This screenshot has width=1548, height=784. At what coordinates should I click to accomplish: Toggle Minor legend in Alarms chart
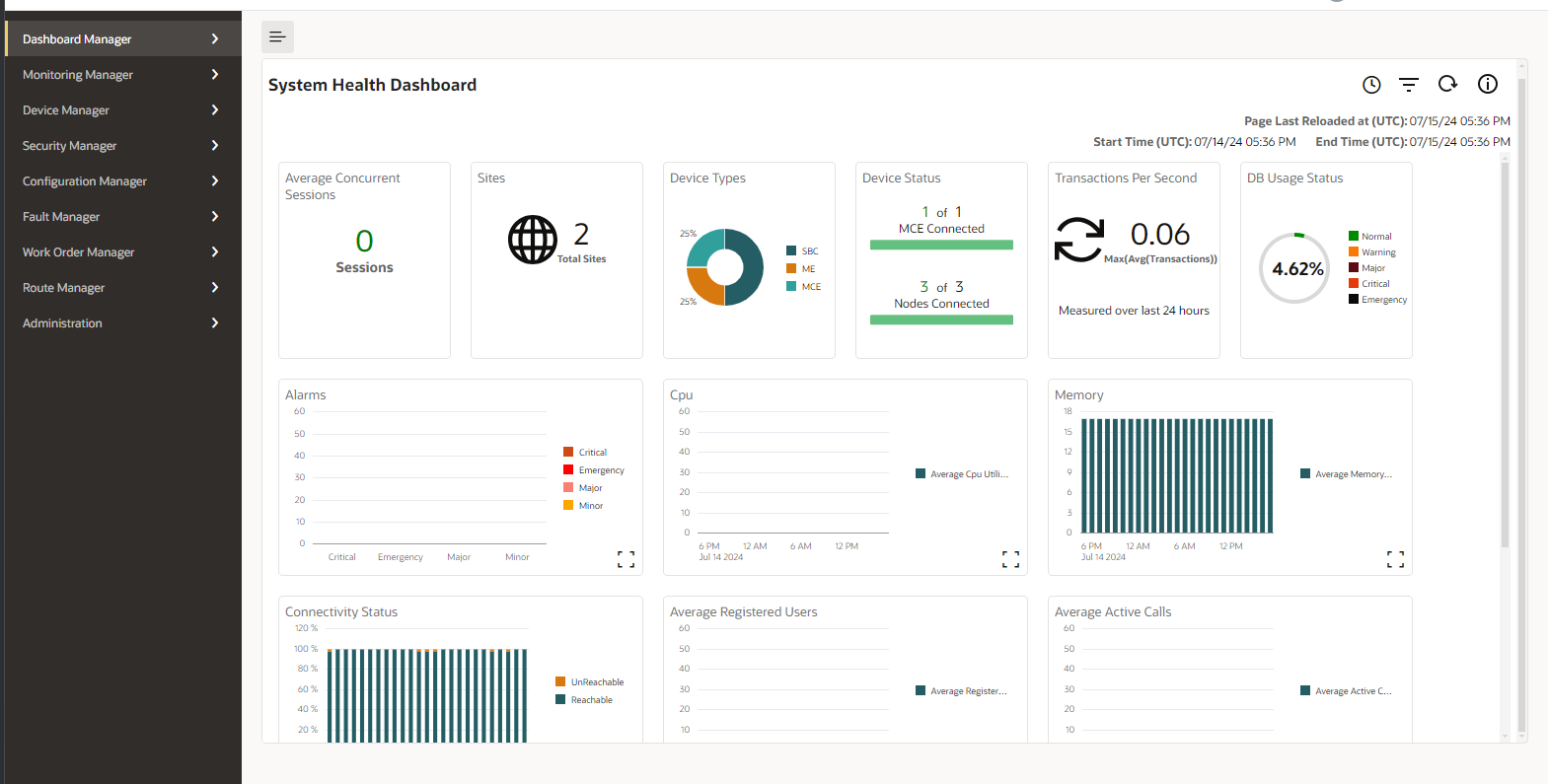tap(583, 505)
